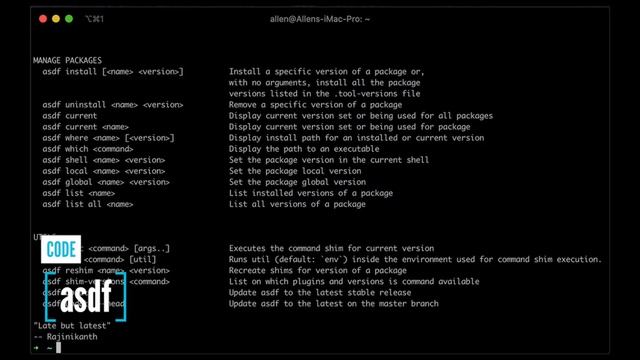
Task: Click the terminal title allen@Allens-iMac-Pro
Action: pyautogui.click(x=320, y=19)
